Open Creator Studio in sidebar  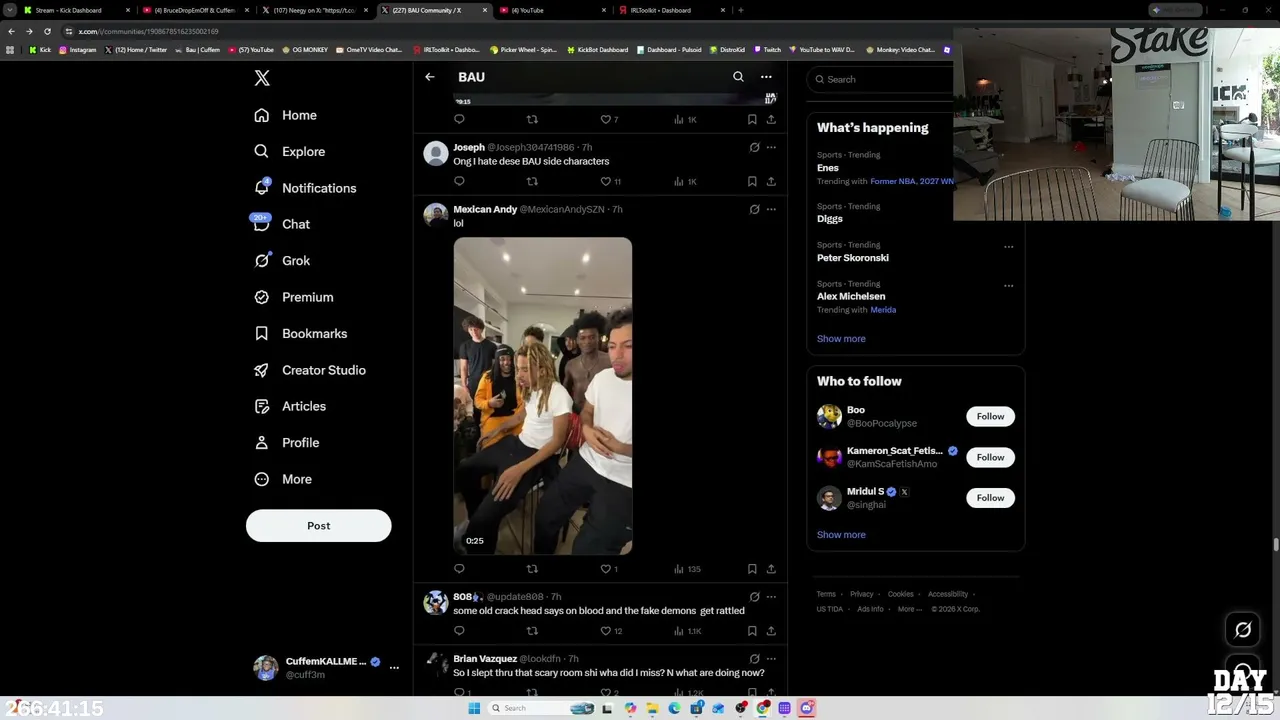(x=310, y=370)
